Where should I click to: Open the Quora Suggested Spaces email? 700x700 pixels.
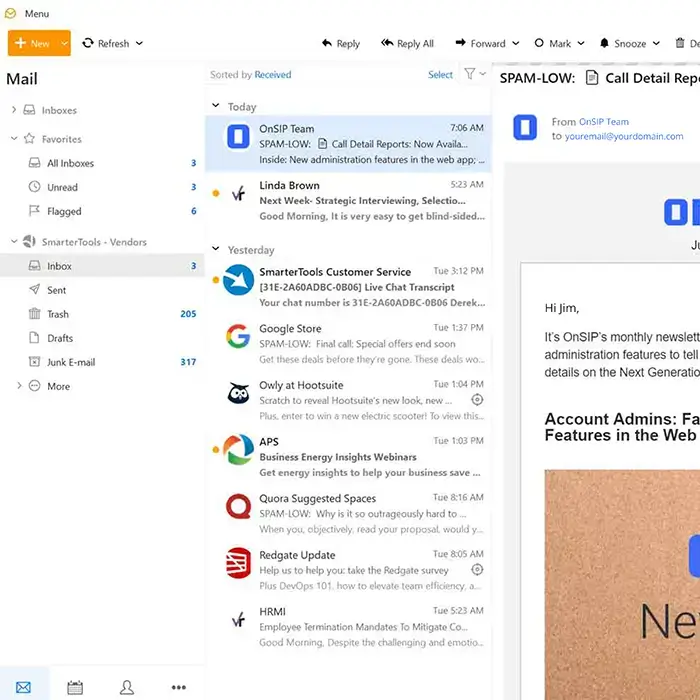coord(348,514)
